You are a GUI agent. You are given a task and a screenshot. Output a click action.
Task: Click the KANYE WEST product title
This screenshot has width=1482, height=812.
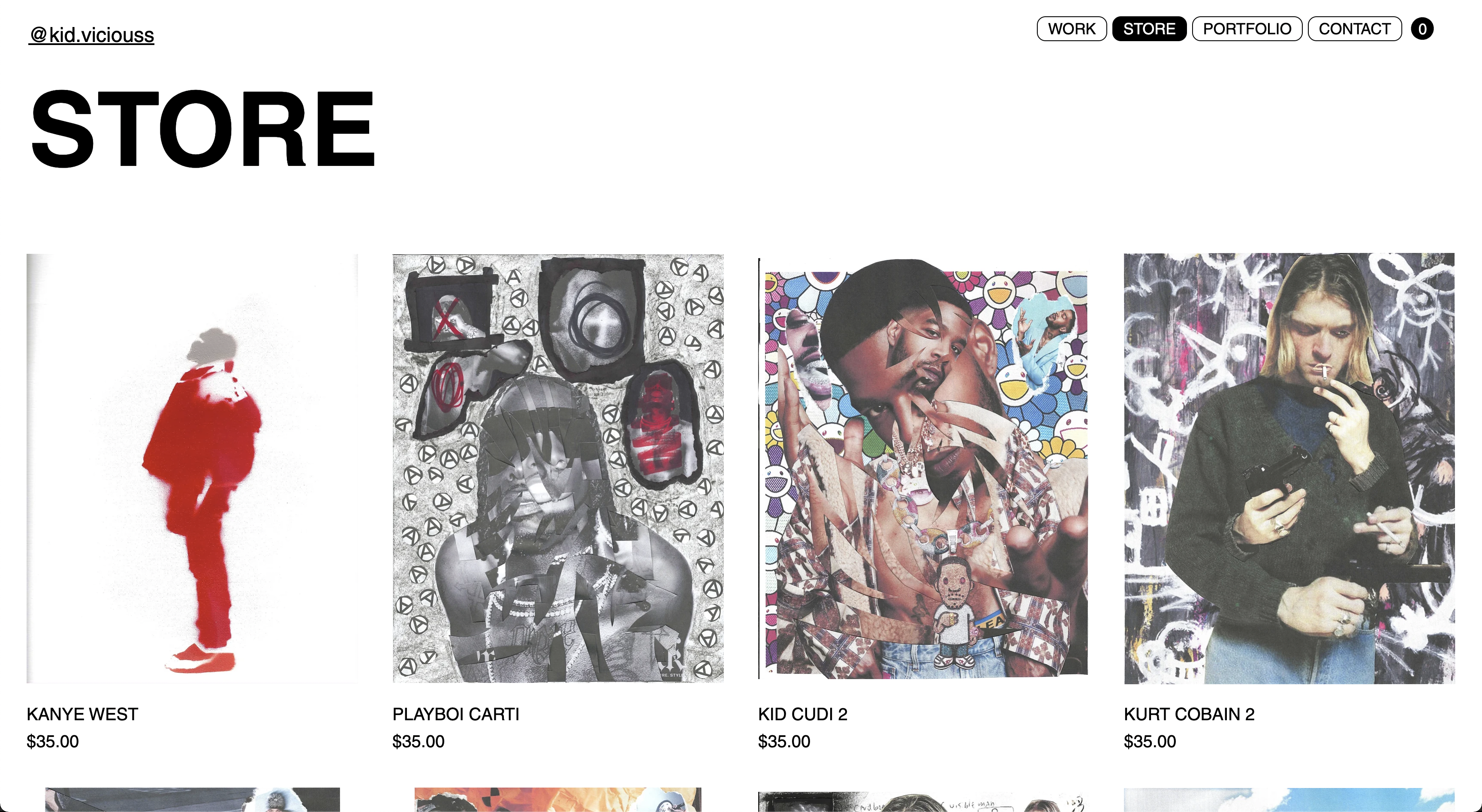82,714
